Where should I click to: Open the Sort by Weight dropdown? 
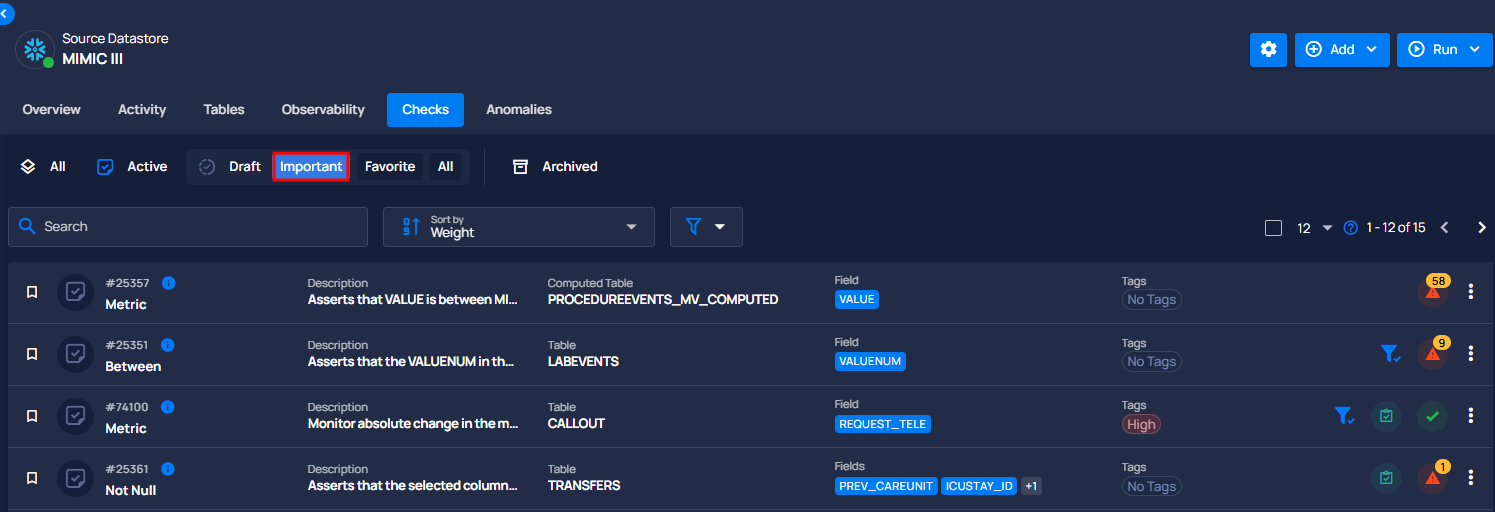click(x=519, y=227)
